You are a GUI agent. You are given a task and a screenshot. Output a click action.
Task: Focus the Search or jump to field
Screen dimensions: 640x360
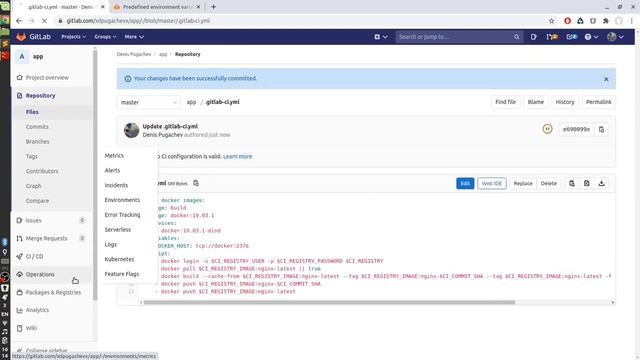[x=459, y=37]
